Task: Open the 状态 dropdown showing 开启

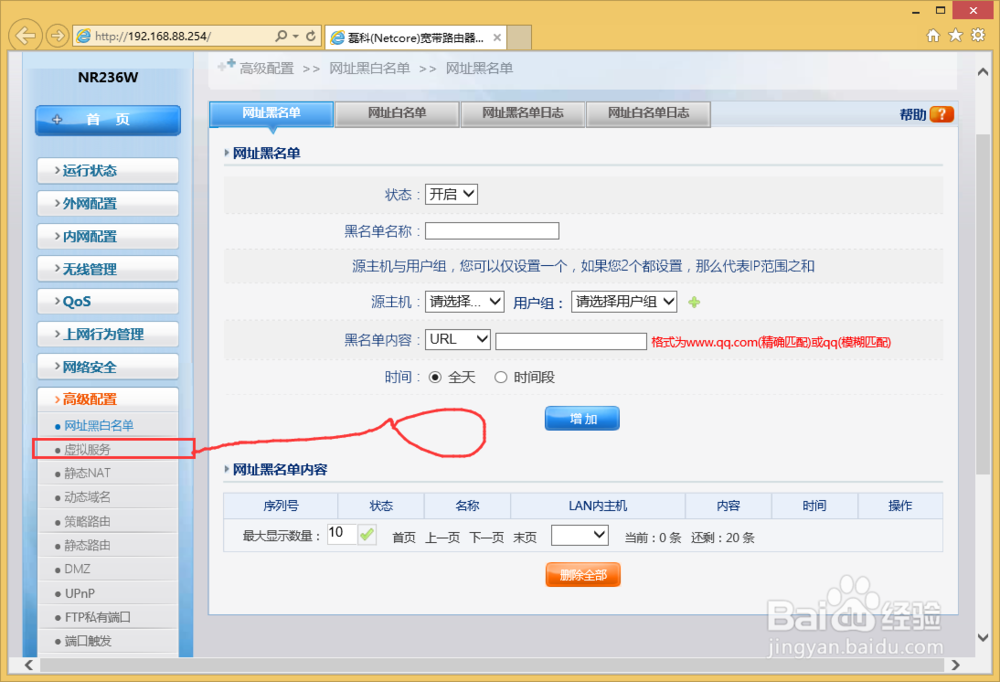Action: pos(451,194)
